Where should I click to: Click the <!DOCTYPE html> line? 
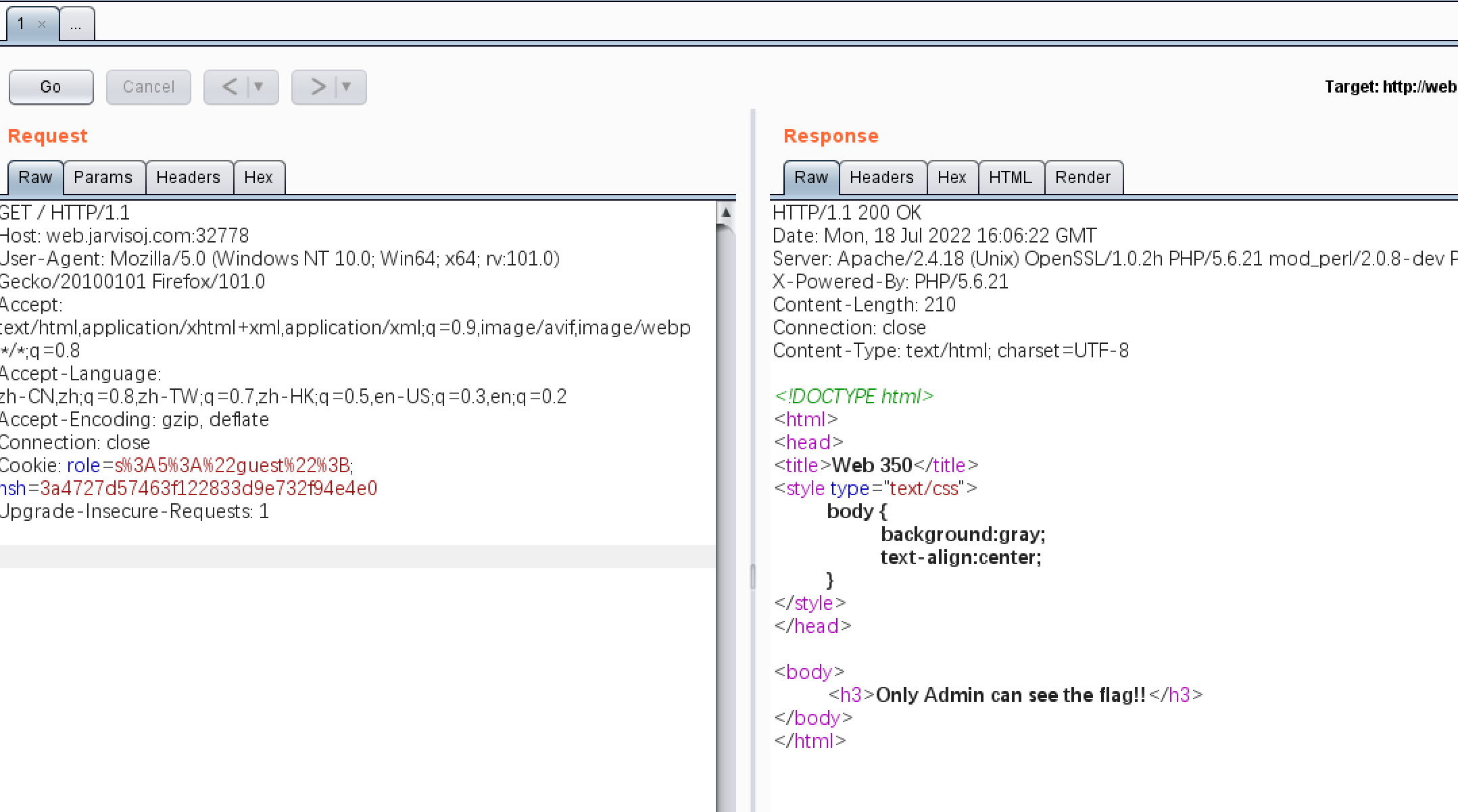(854, 397)
